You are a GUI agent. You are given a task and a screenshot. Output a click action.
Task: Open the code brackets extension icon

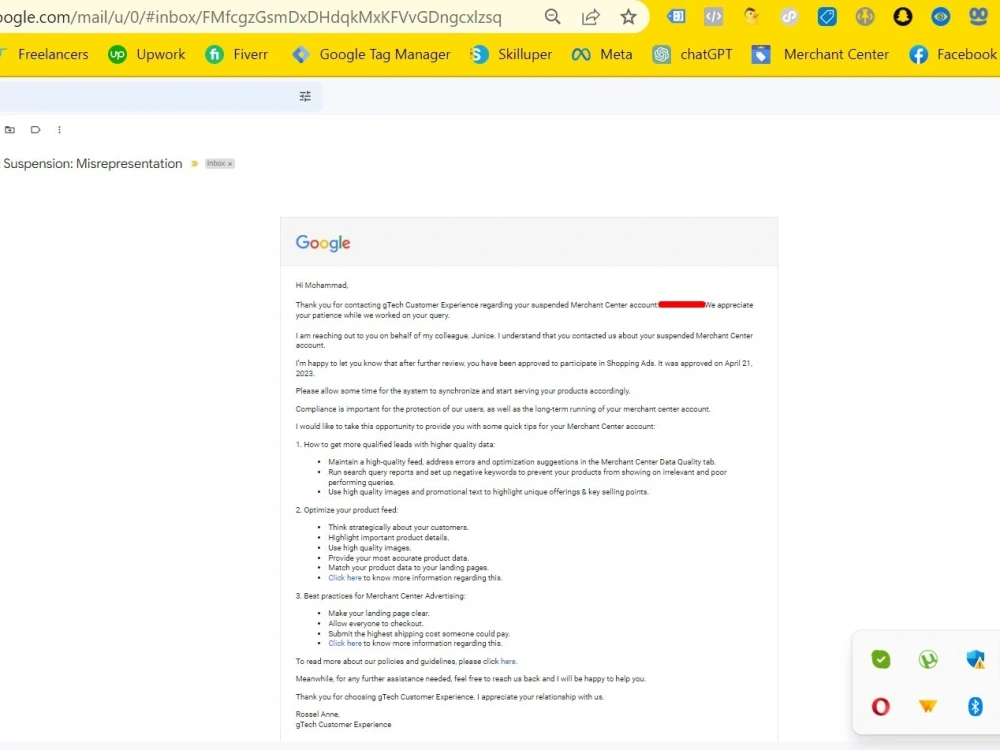point(713,17)
